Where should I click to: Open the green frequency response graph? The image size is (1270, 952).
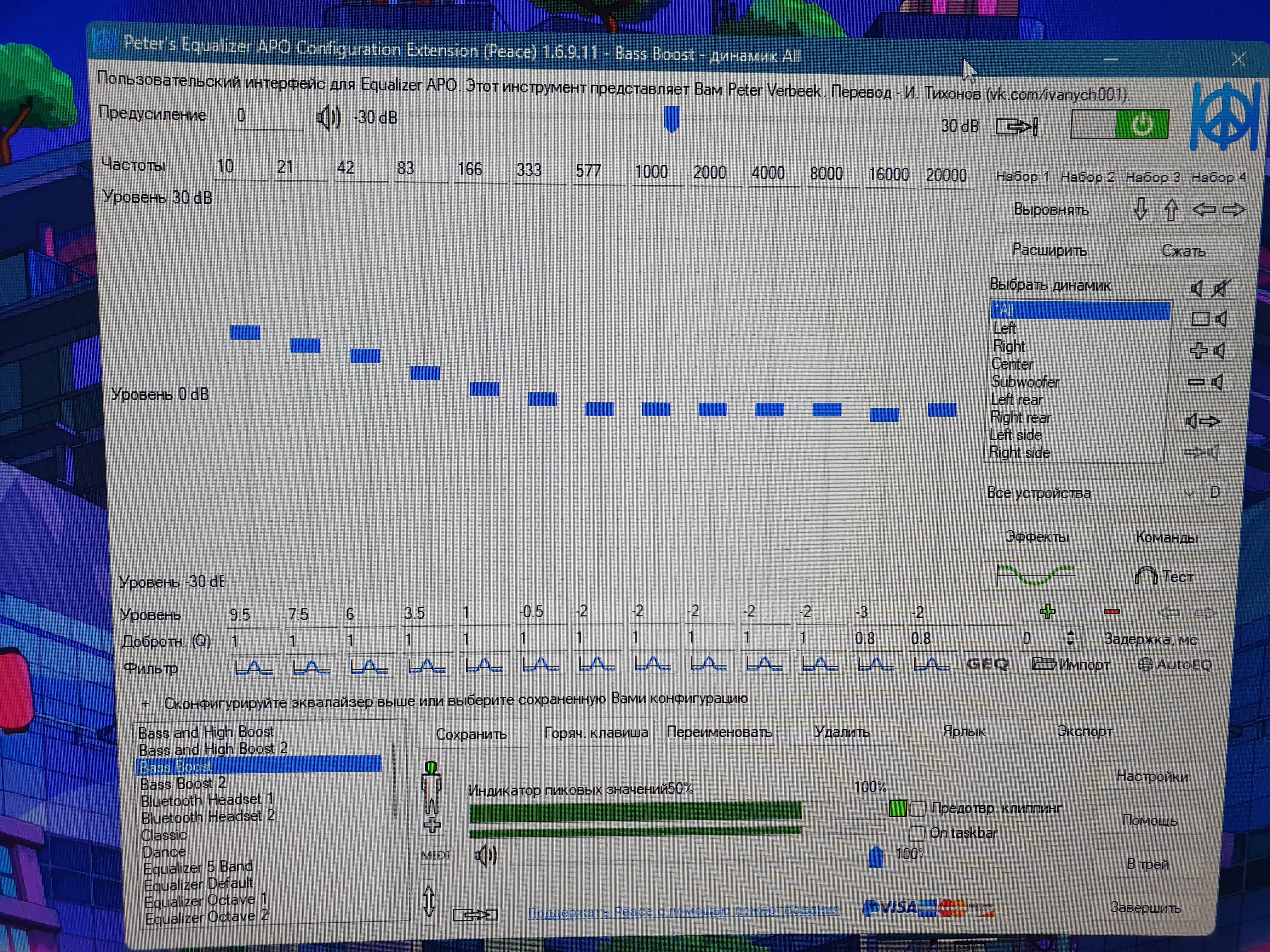1036,575
